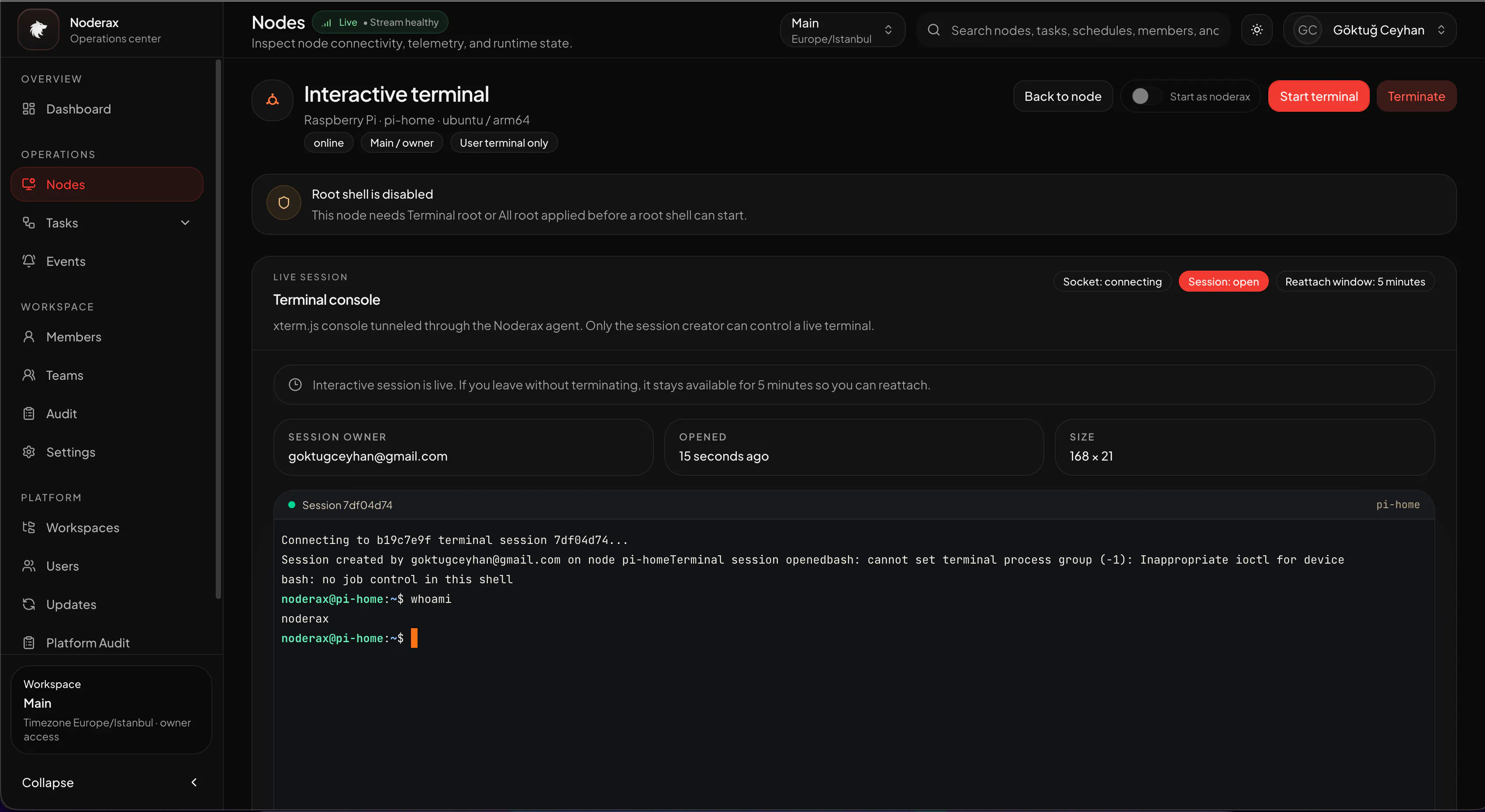Viewport: 1485px width, 812px height.
Task: Terminate the terminal session
Action: (1416, 96)
